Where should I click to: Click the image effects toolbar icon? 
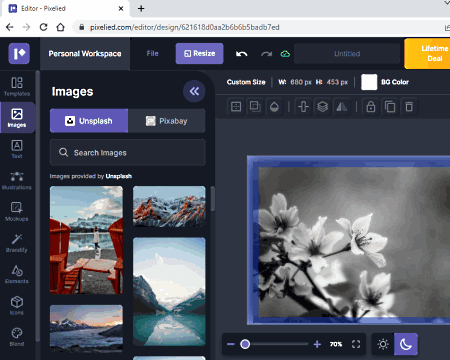click(236, 107)
